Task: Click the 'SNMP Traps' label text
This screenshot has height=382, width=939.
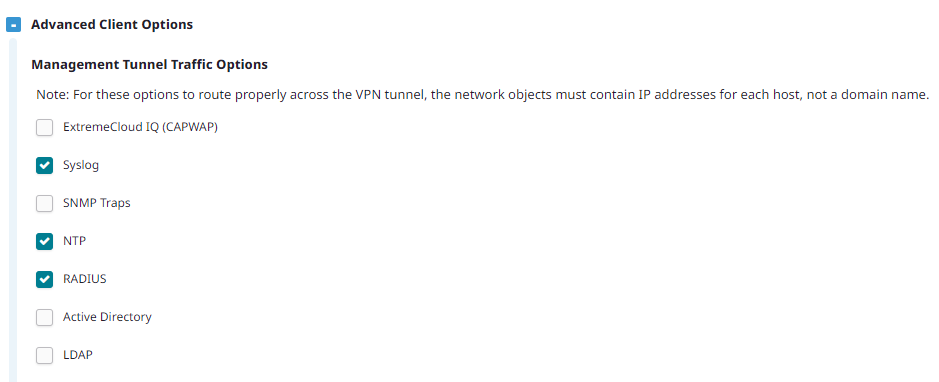Action: [x=96, y=203]
